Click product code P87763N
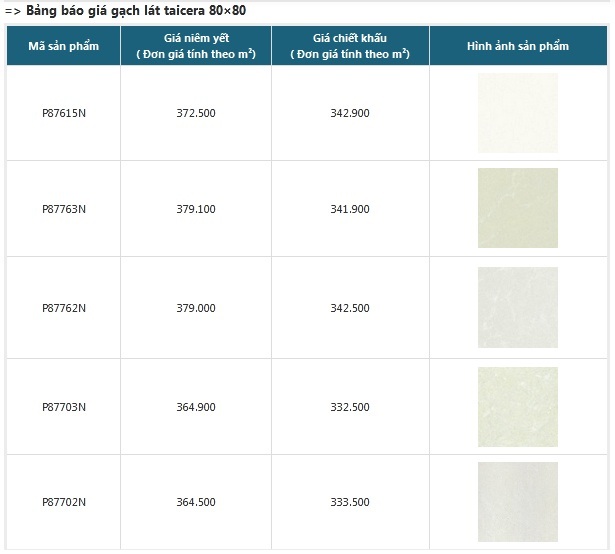This screenshot has width=615, height=554. (64, 209)
